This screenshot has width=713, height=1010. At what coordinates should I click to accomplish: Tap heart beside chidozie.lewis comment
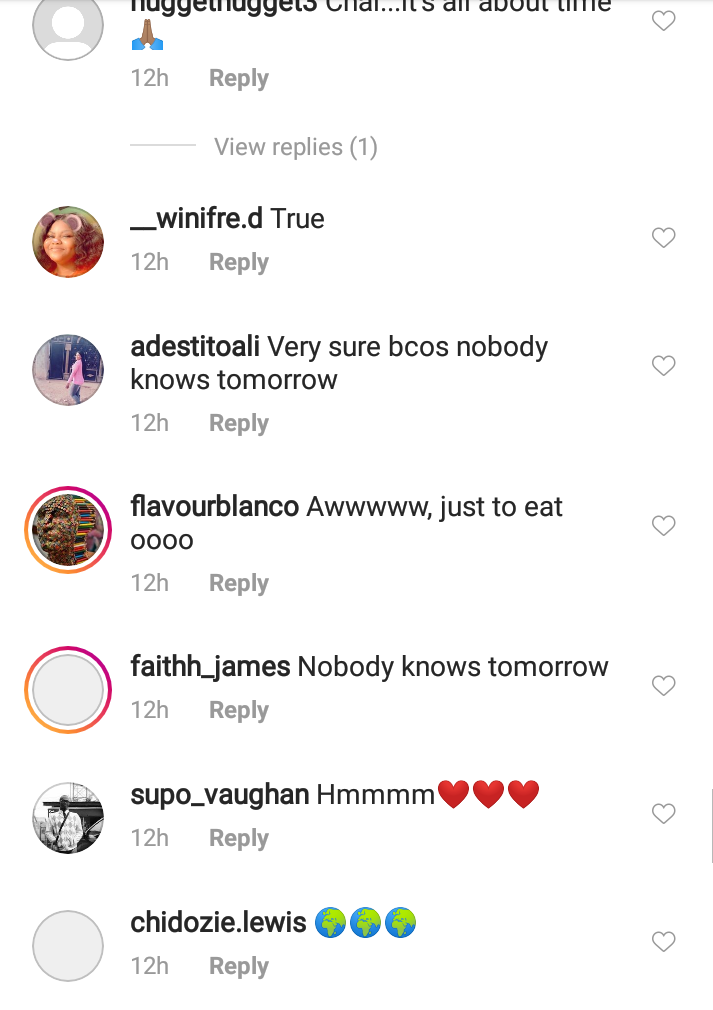(664, 942)
